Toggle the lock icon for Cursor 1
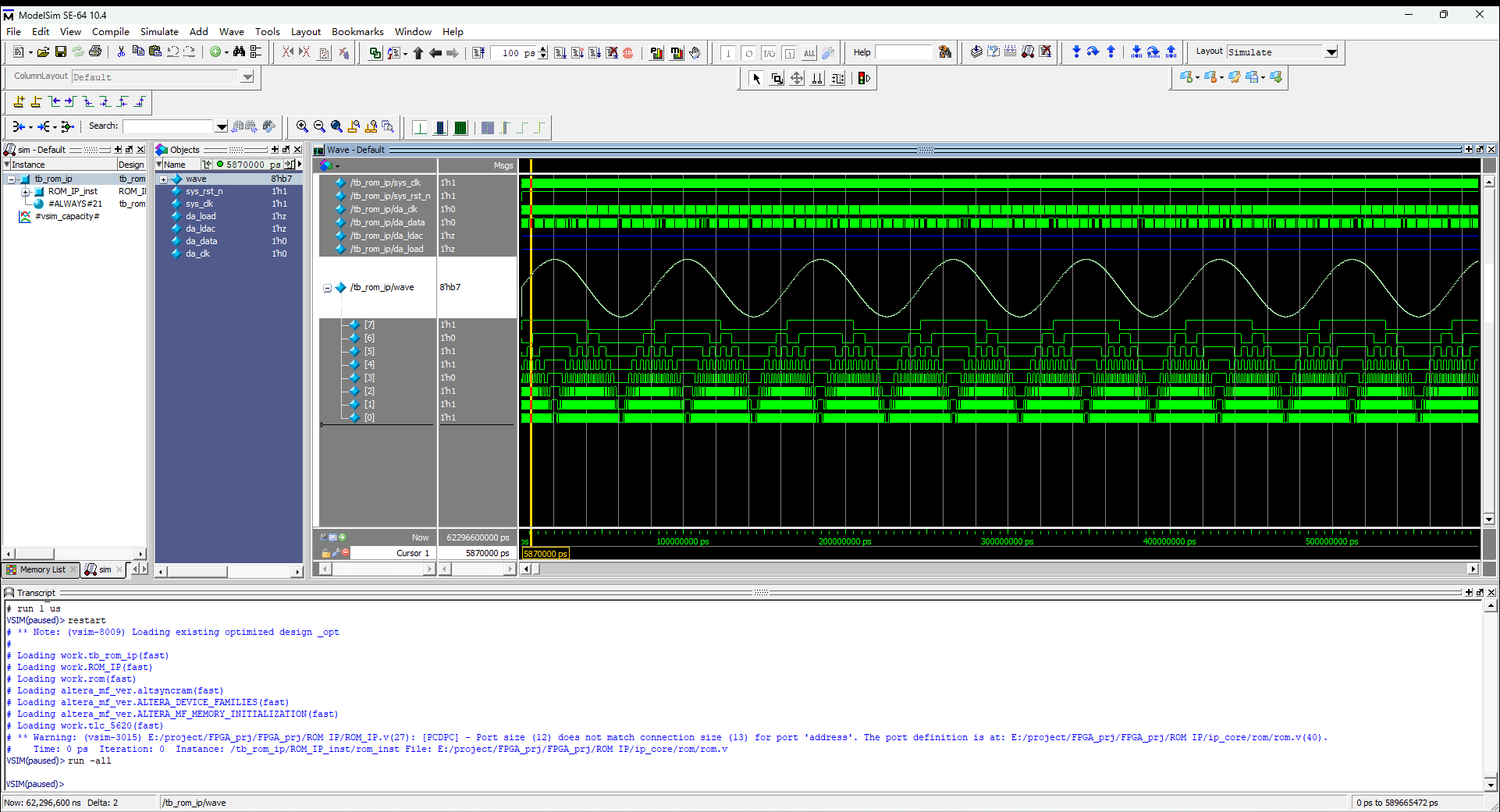The width and height of the screenshot is (1500, 812). click(325, 553)
